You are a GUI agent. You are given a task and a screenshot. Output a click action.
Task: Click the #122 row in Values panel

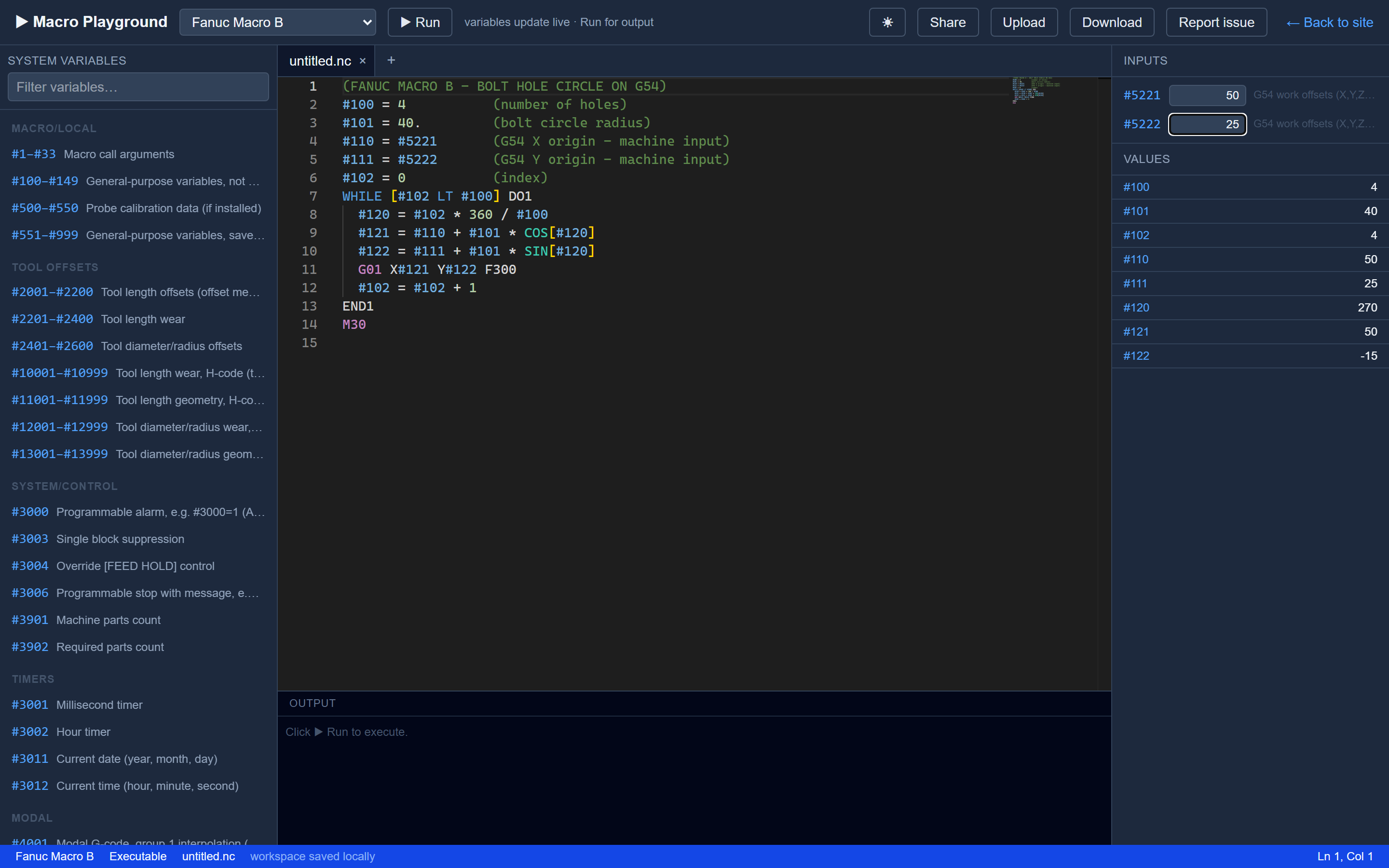[1250, 356]
